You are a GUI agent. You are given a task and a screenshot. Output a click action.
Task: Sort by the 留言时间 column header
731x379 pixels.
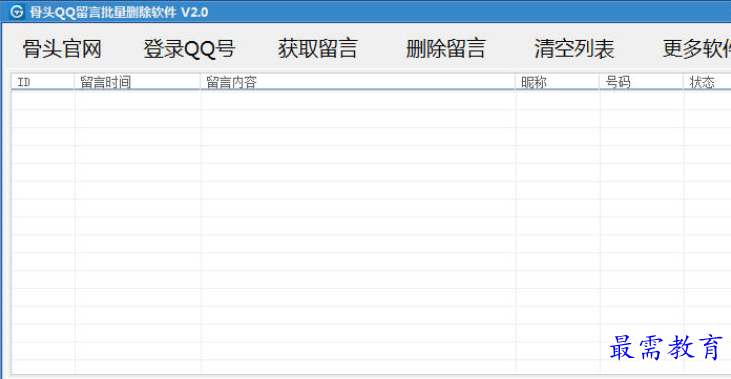click(138, 82)
